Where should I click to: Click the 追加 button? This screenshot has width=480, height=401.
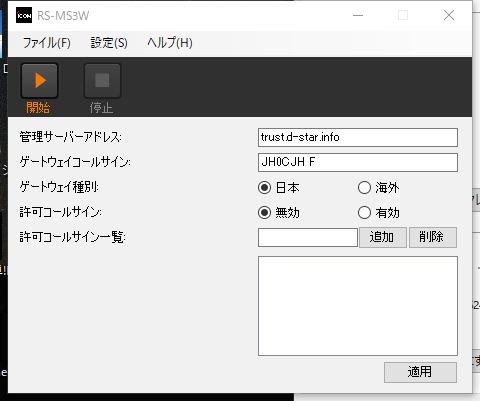[383, 237]
